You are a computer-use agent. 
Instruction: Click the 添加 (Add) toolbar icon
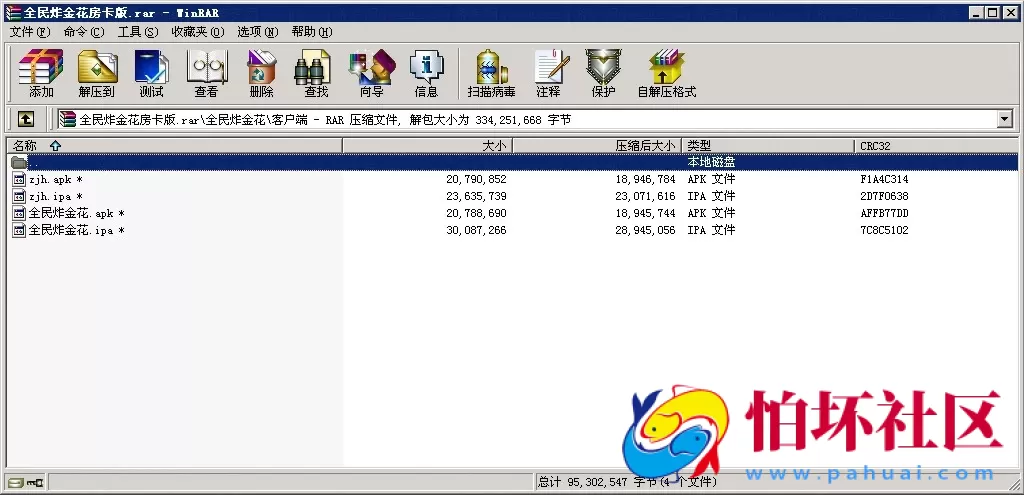41,73
